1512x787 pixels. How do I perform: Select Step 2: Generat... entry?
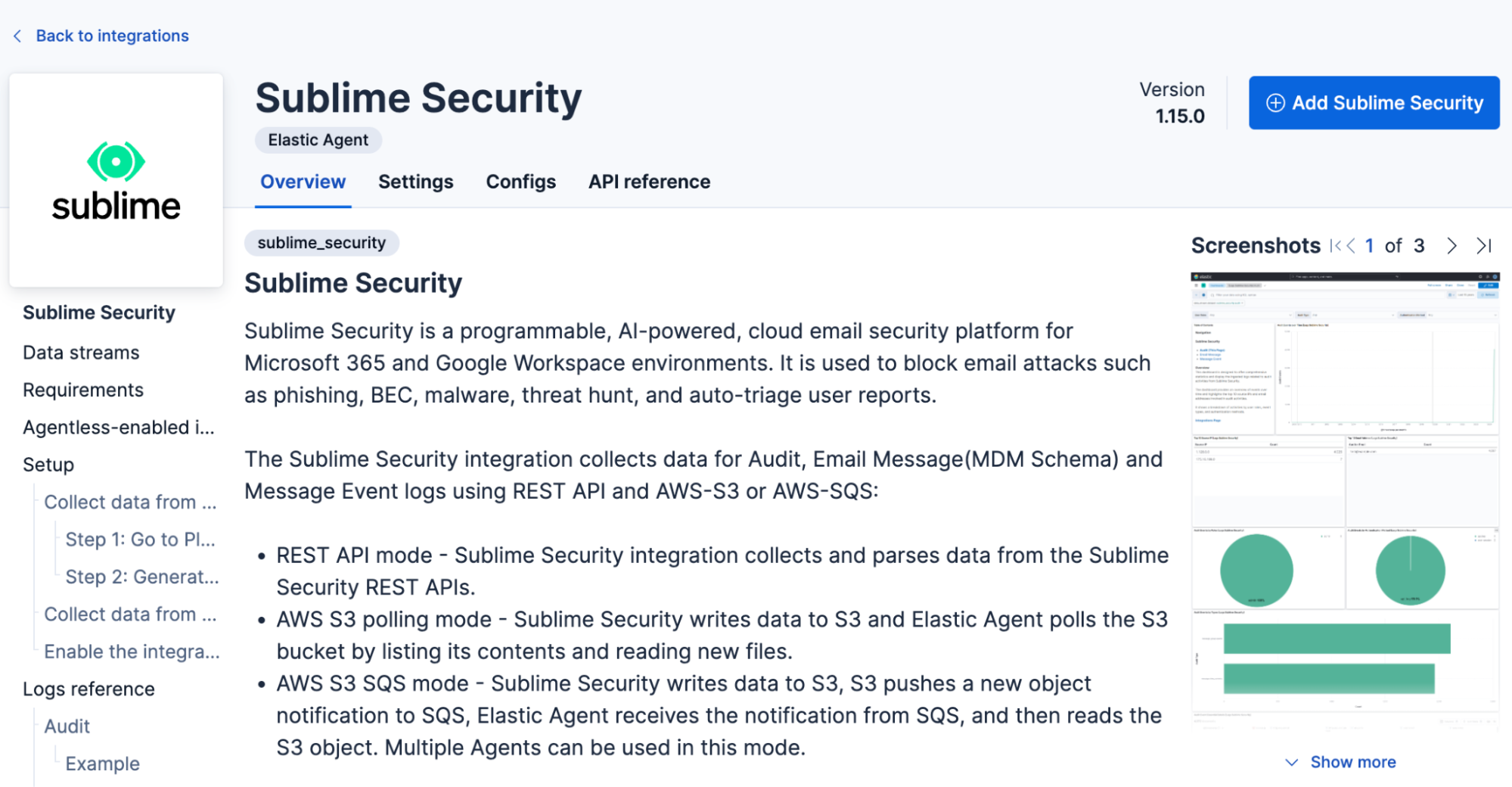(142, 577)
